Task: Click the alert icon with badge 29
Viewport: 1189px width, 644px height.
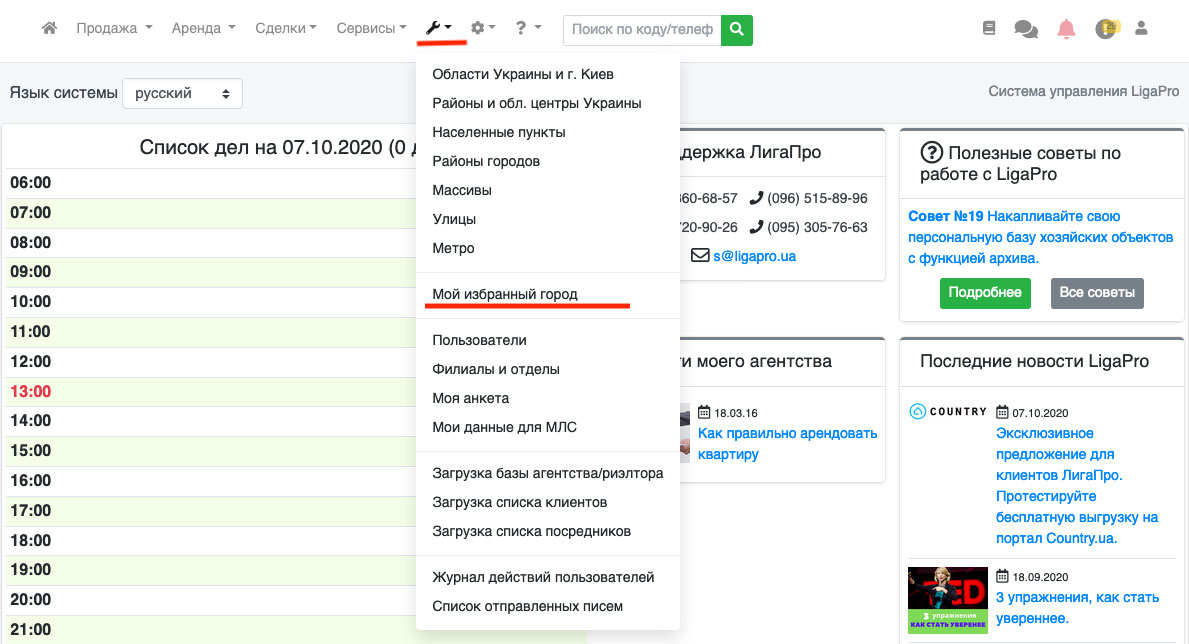Action: pyautogui.click(x=1106, y=29)
